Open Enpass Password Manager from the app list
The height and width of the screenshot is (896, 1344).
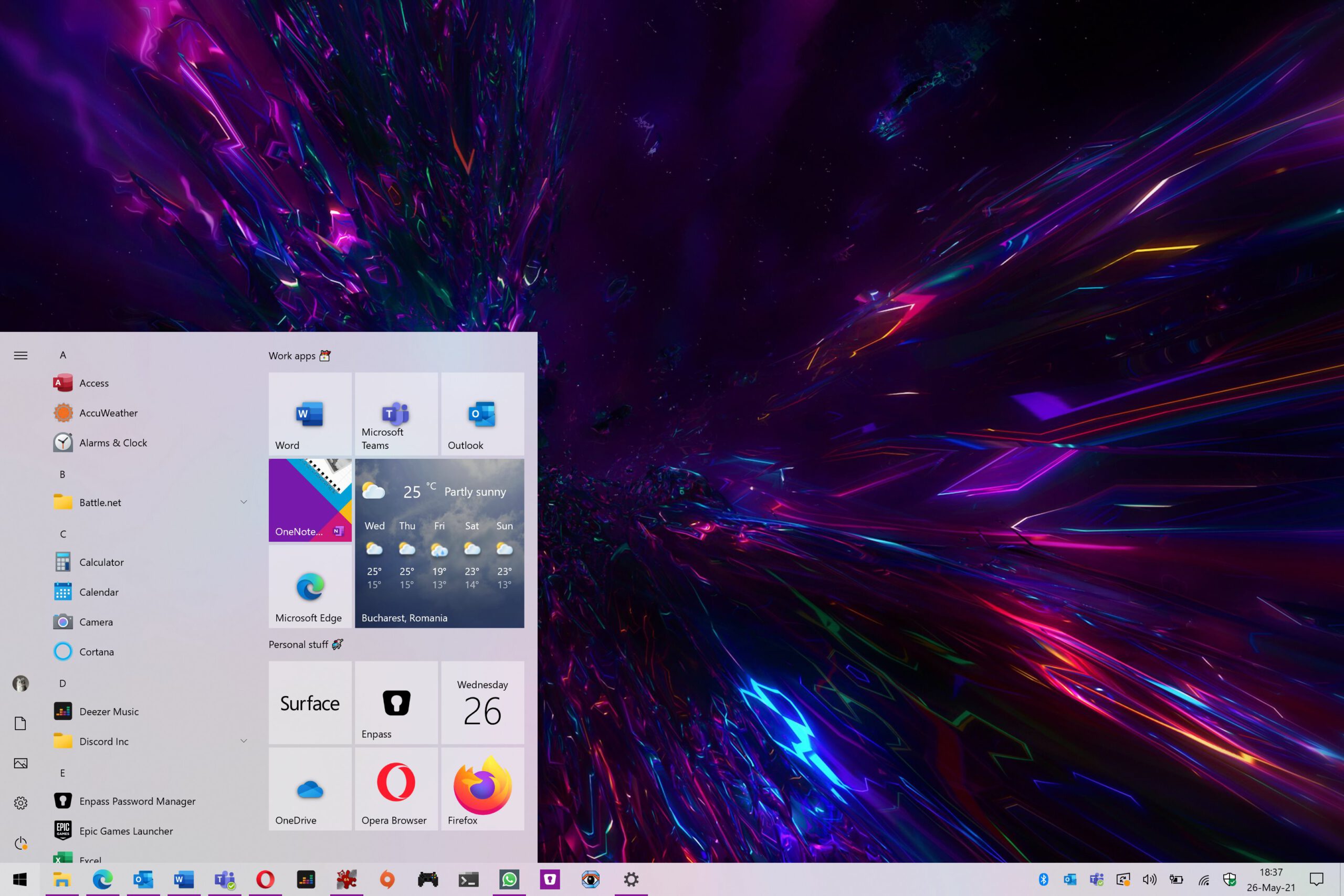click(151, 801)
